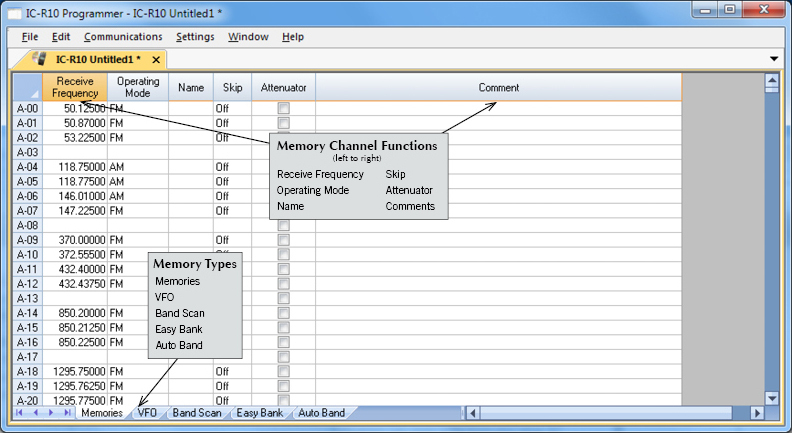792x433 pixels.
Task: Click the Name cell for row A-06
Action: (191, 196)
